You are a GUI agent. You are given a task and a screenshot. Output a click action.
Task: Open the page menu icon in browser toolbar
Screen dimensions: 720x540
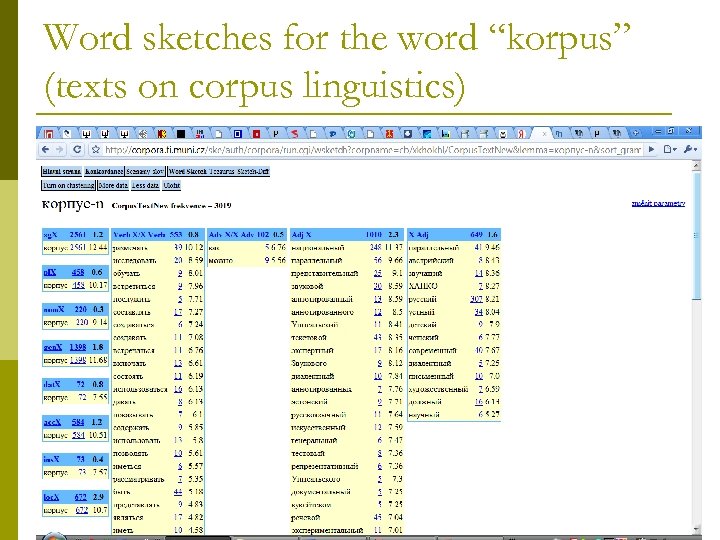tap(670, 149)
